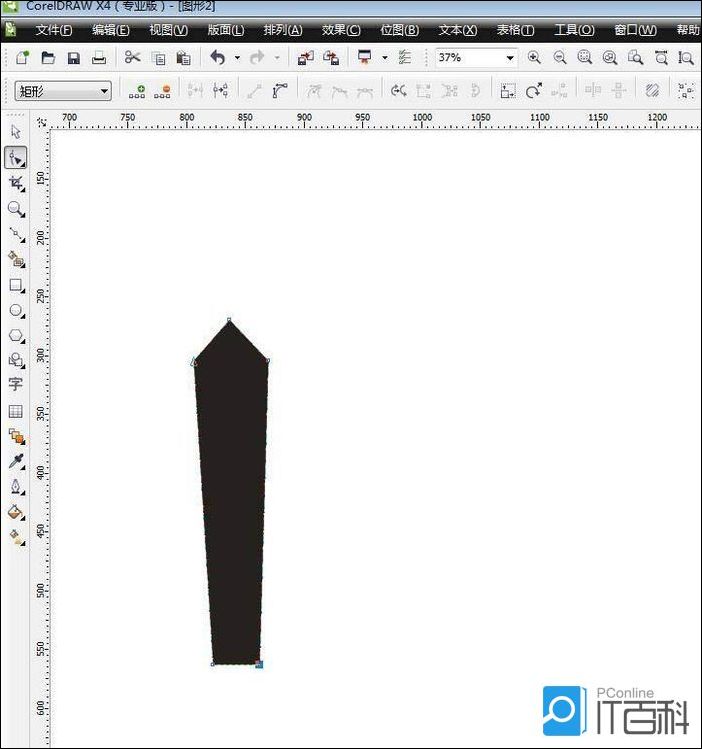Image resolution: width=702 pixels, height=749 pixels.
Task: Select the Crop tool
Action: click(16, 183)
